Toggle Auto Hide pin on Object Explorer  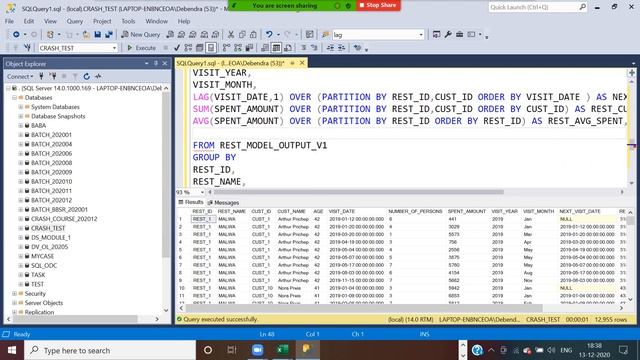click(156, 63)
